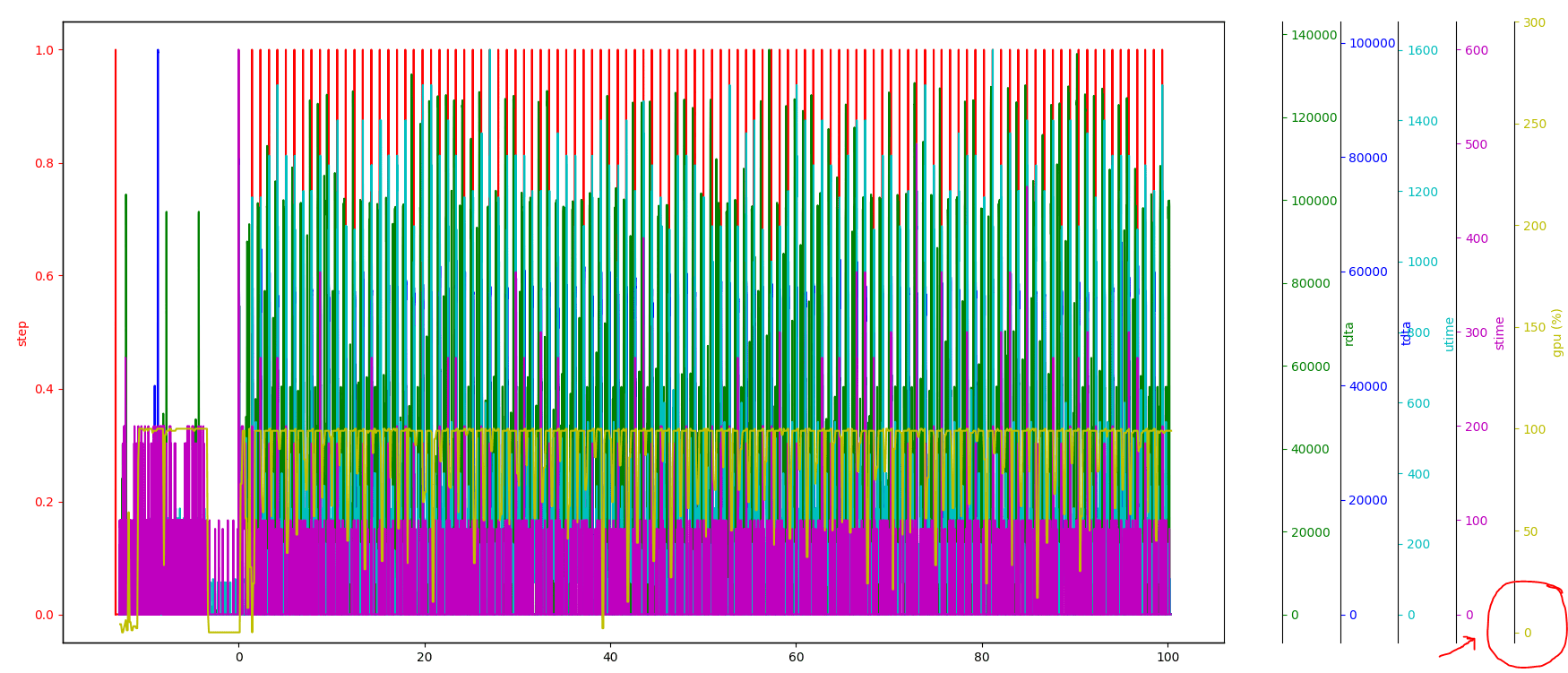The width and height of the screenshot is (1568, 673).
Task: Choose the blue 80000 tick on tdta axis
Action: [1369, 158]
